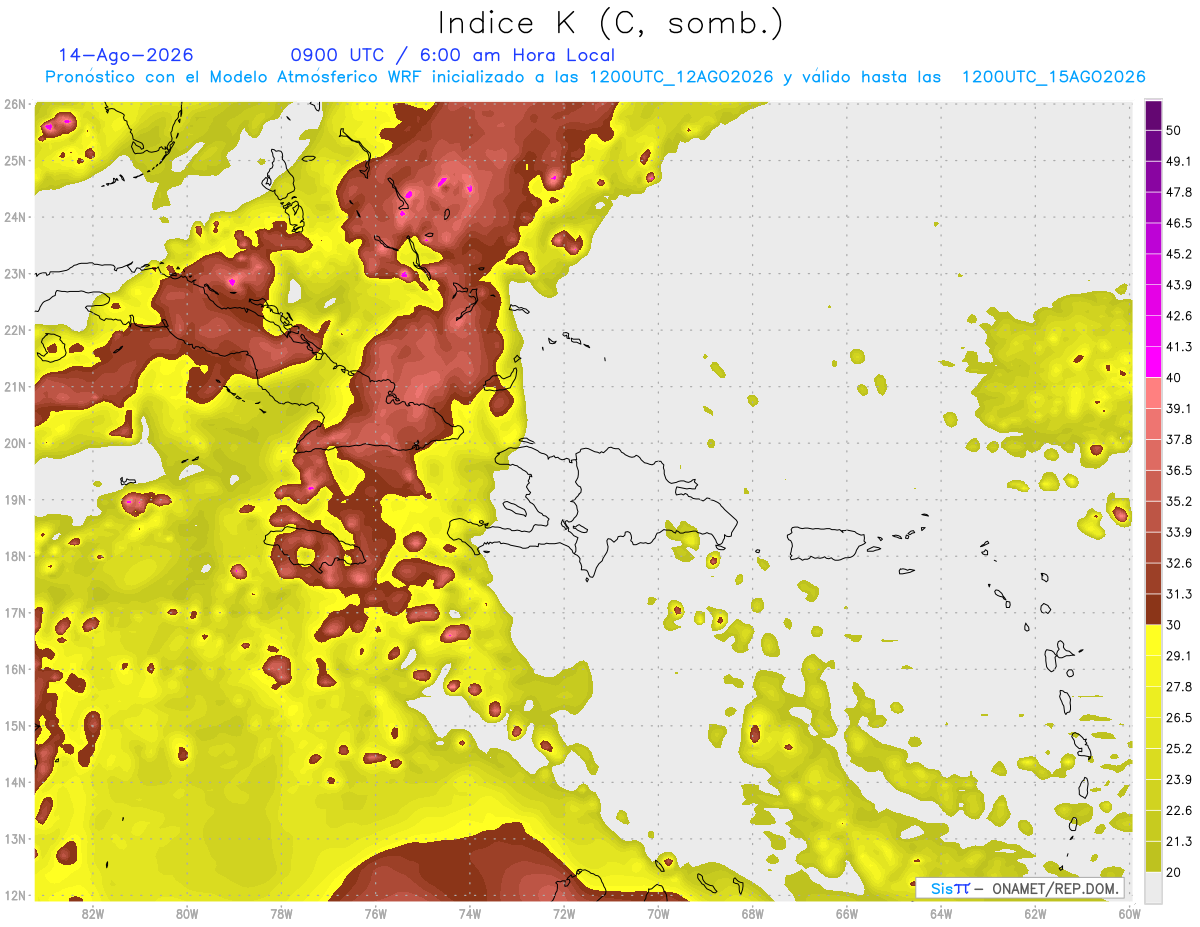Click the '19N' latitude label
This screenshot has width=1200, height=927.
(x=15, y=500)
